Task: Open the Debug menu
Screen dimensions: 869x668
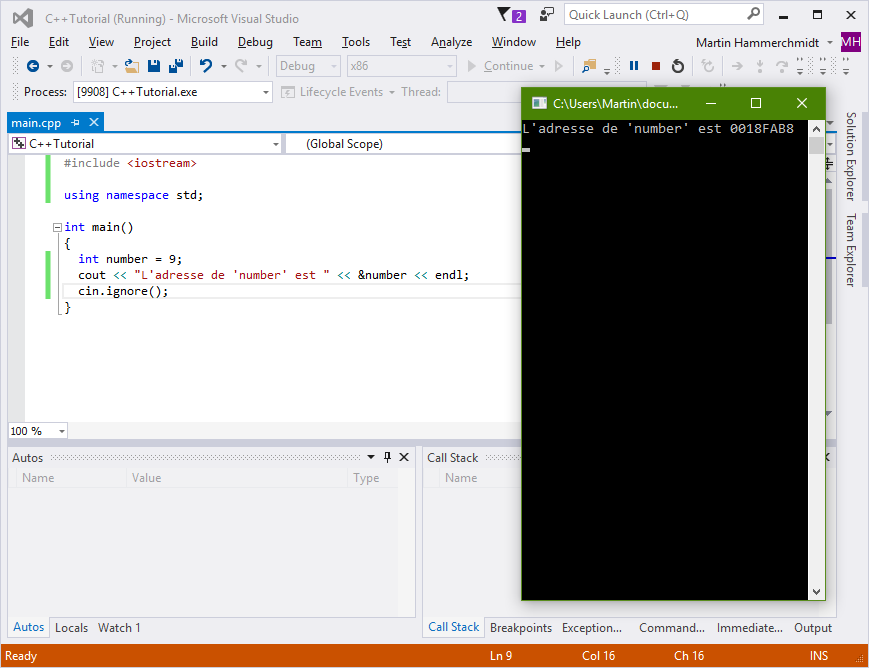Action: pyautogui.click(x=255, y=42)
